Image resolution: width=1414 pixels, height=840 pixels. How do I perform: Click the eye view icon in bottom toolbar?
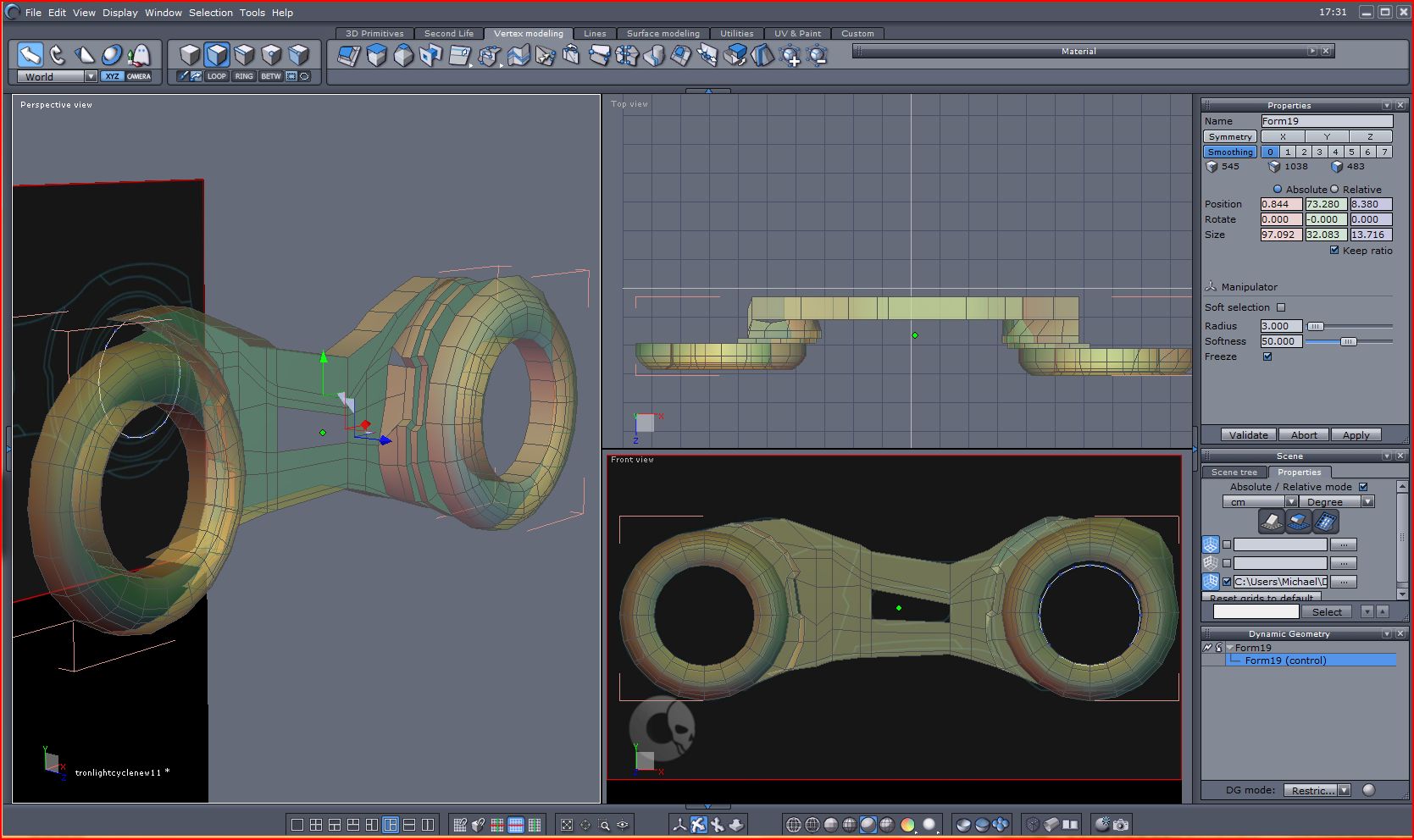(x=623, y=824)
